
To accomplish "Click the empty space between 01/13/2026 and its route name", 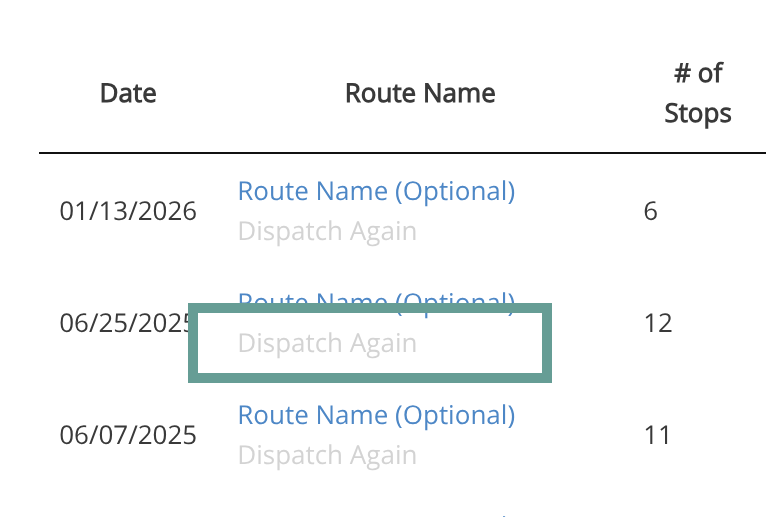I will click(x=217, y=212).
